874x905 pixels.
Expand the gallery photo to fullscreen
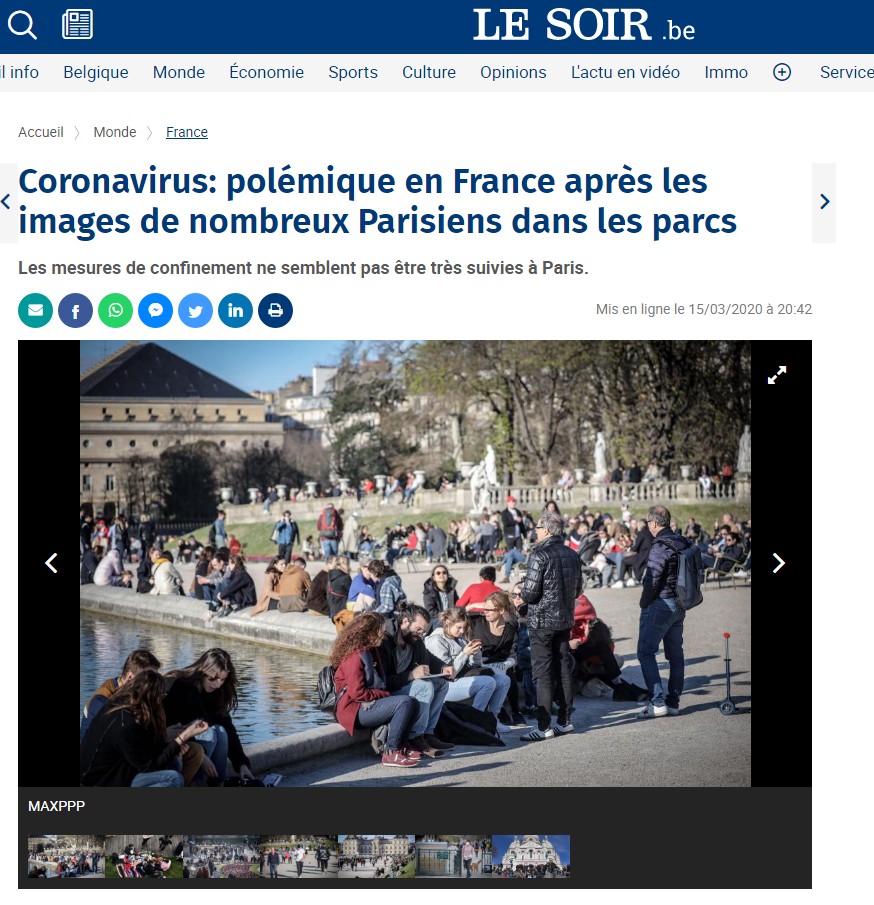click(x=777, y=375)
